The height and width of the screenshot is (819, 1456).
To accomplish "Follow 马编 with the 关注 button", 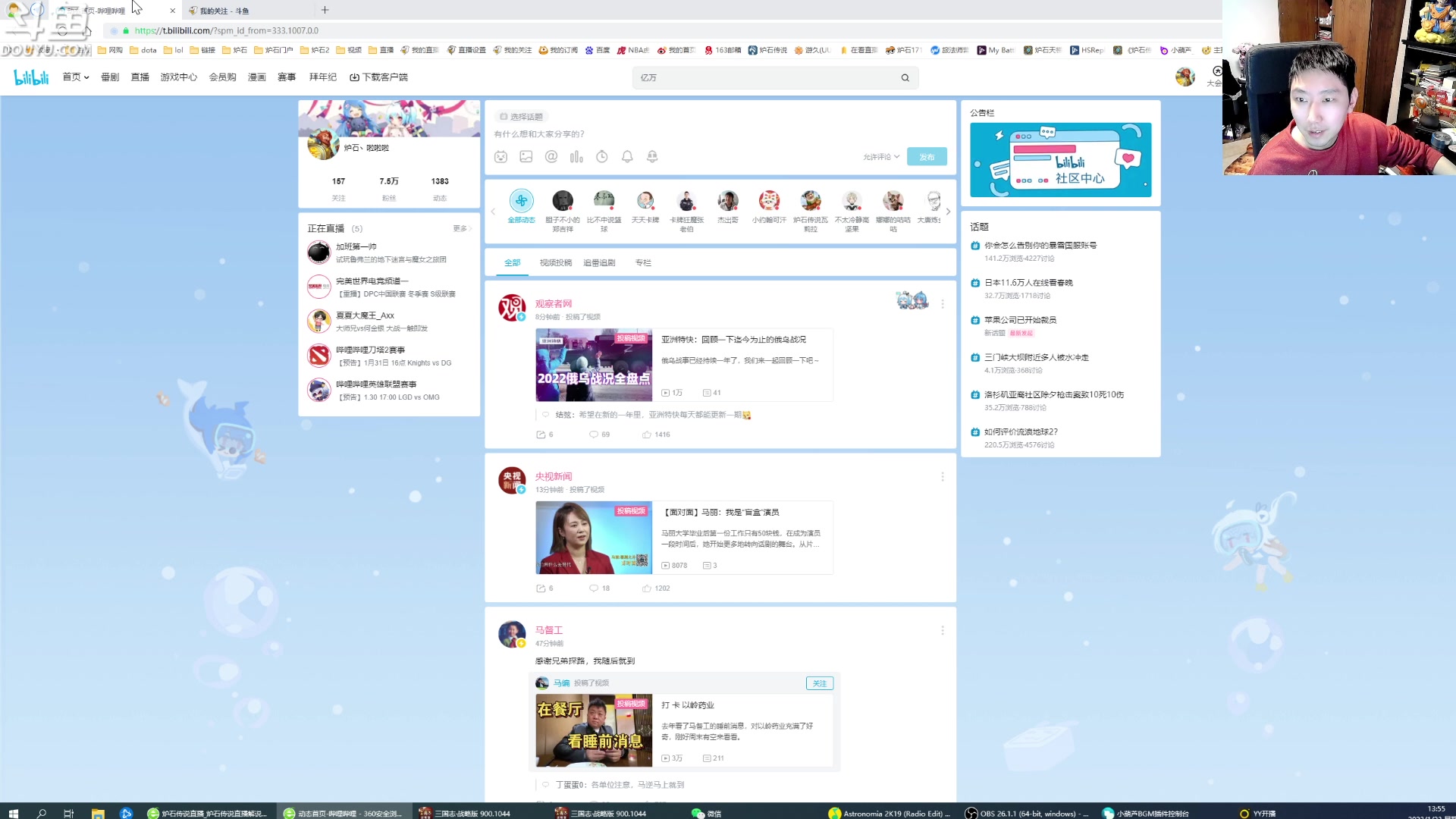I will click(820, 683).
